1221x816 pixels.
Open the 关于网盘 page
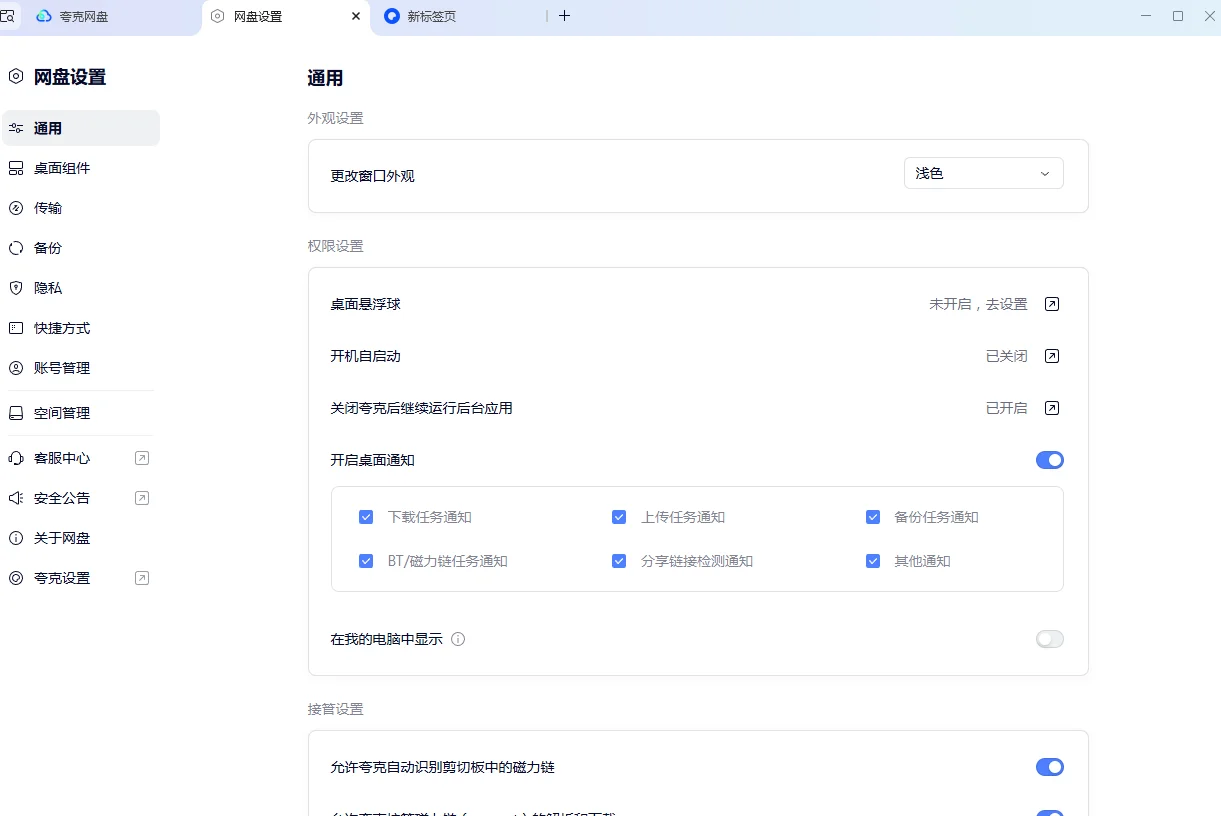pyautogui.click(x=80, y=538)
